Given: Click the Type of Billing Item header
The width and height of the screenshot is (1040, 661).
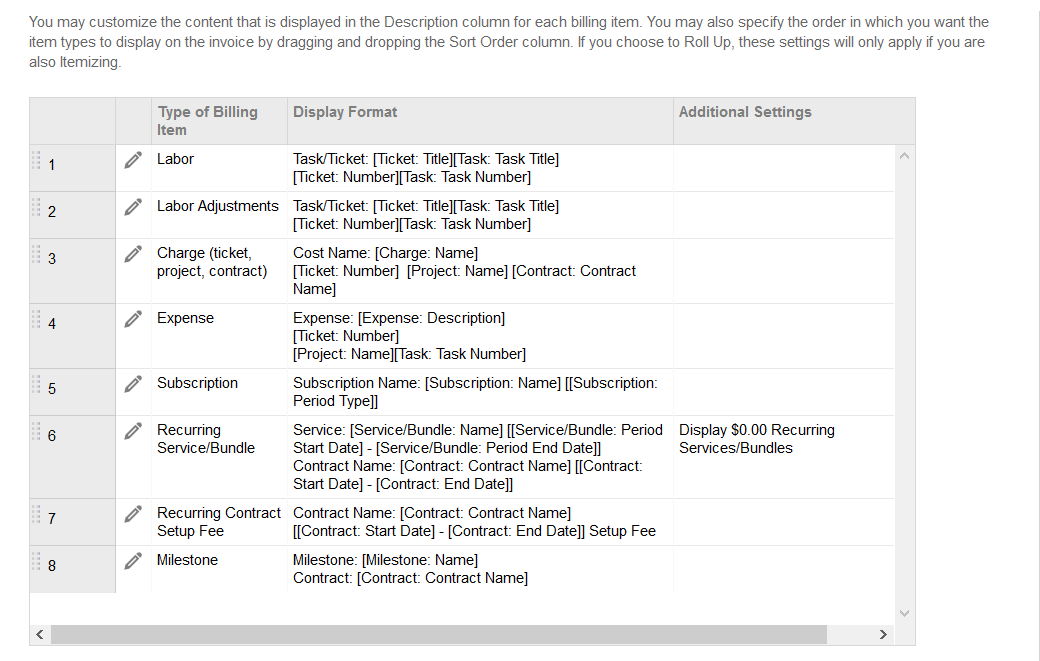Looking at the screenshot, I should coord(207,121).
